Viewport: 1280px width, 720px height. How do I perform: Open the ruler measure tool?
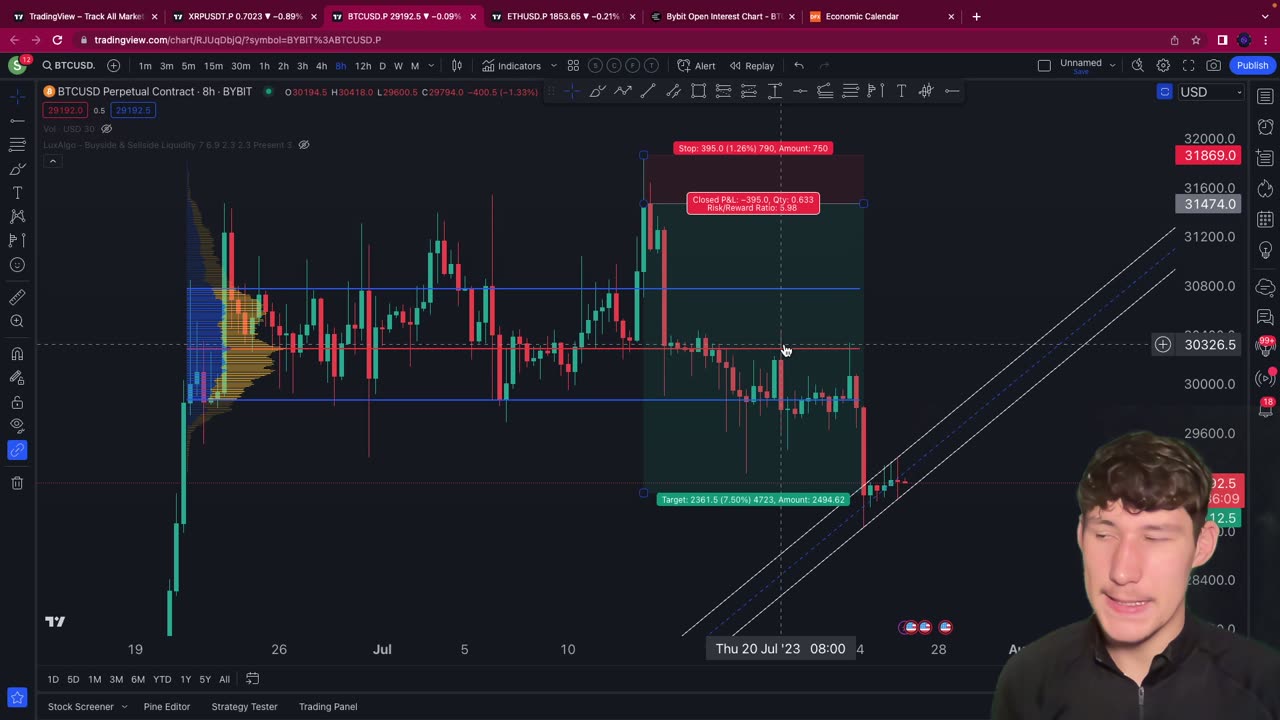pyautogui.click(x=17, y=297)
